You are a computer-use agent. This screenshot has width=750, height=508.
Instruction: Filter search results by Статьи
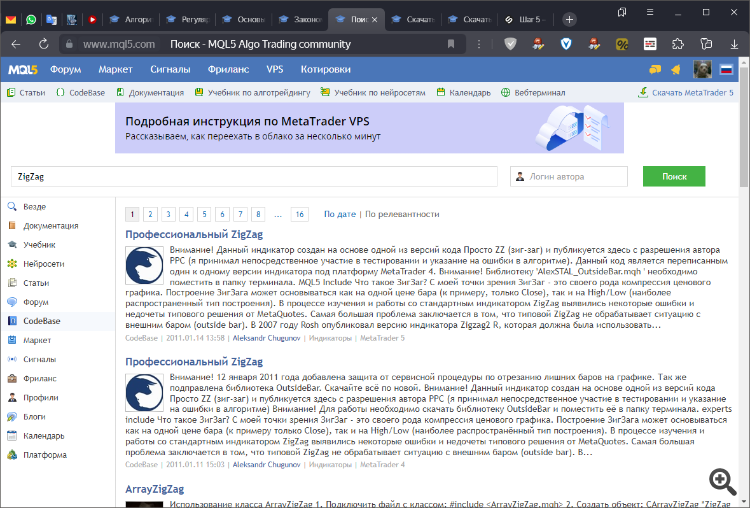pyautogui.click(x=36, y=283)
